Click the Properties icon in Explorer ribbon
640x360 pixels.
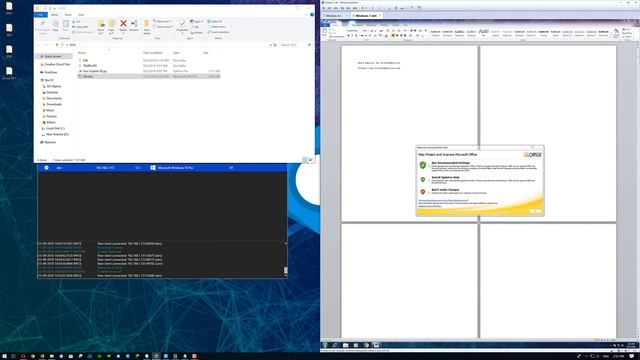click(x=182, y=23)
